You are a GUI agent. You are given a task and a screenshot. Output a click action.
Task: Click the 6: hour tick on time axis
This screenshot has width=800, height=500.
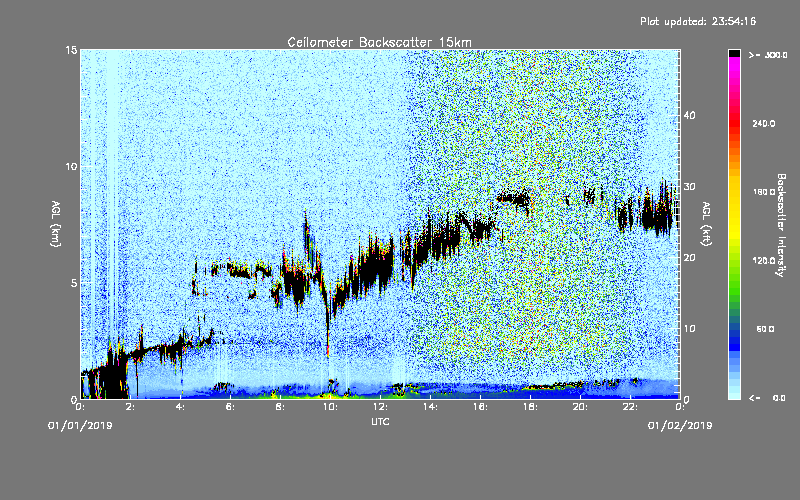click(x=231, y=407)
